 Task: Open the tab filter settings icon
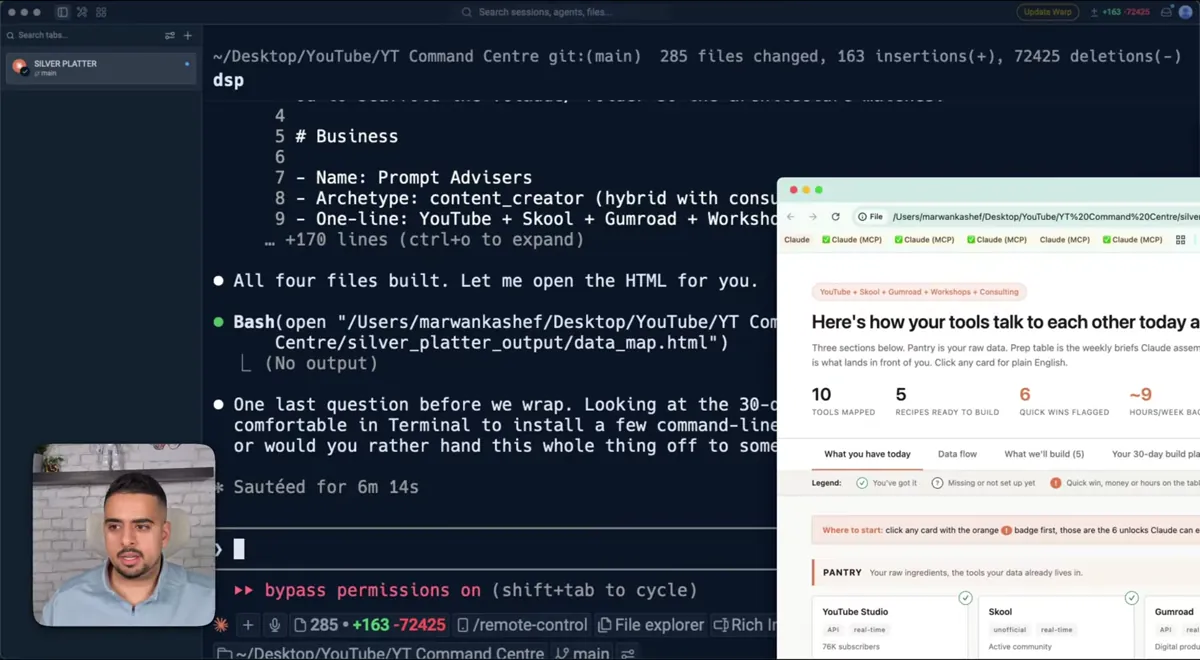point(170,35)
